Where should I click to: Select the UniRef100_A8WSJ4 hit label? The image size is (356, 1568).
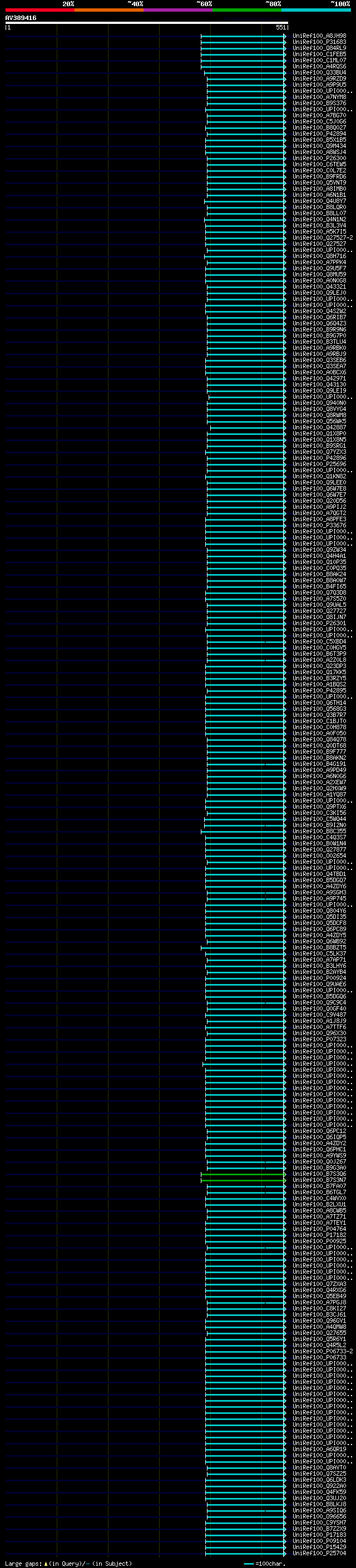point(319,152)
